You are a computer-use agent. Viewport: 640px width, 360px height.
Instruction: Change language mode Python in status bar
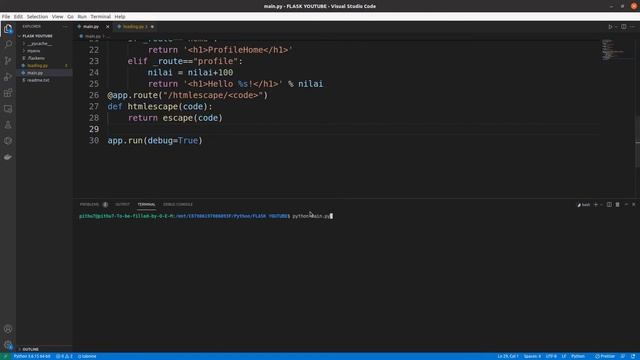(578, 356)
